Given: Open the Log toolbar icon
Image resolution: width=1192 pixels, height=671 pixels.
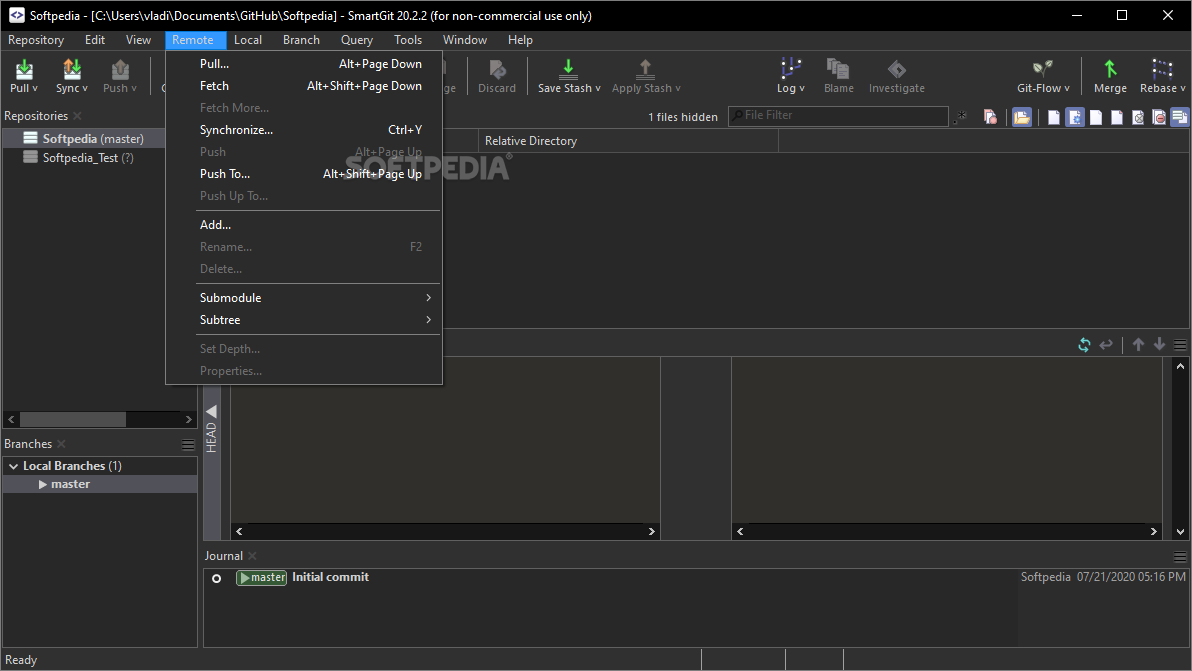Looking at the screenshot, I should (791, 68).
